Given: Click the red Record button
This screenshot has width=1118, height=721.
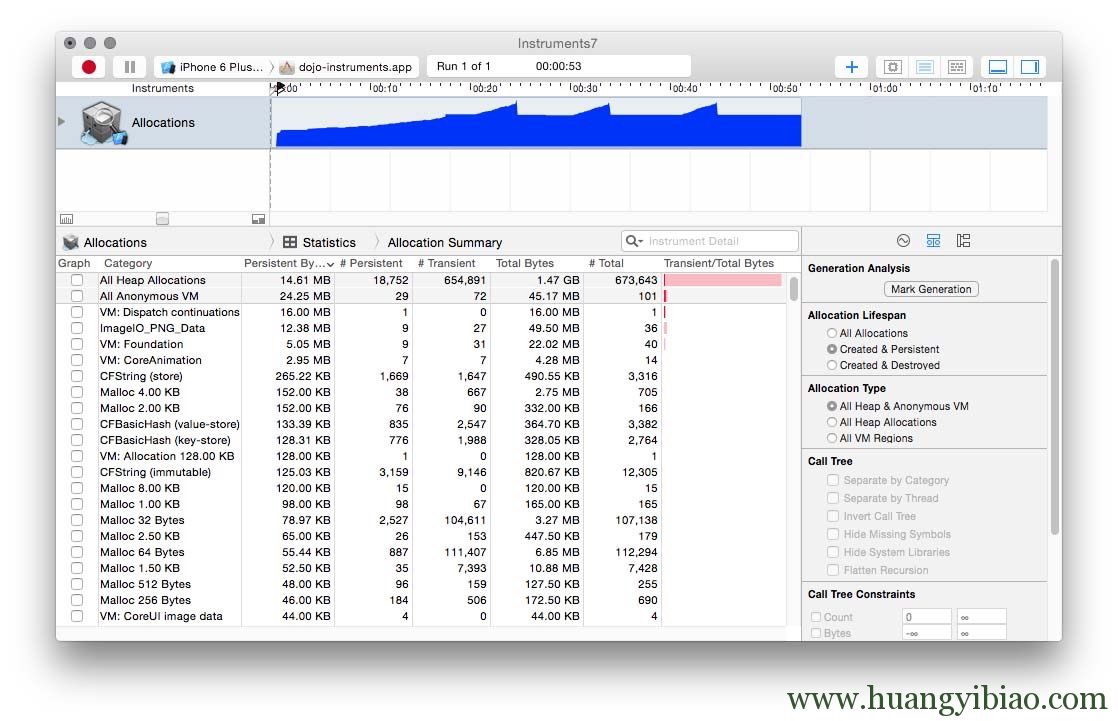Looking at the screenshot, I should (89, 67).
